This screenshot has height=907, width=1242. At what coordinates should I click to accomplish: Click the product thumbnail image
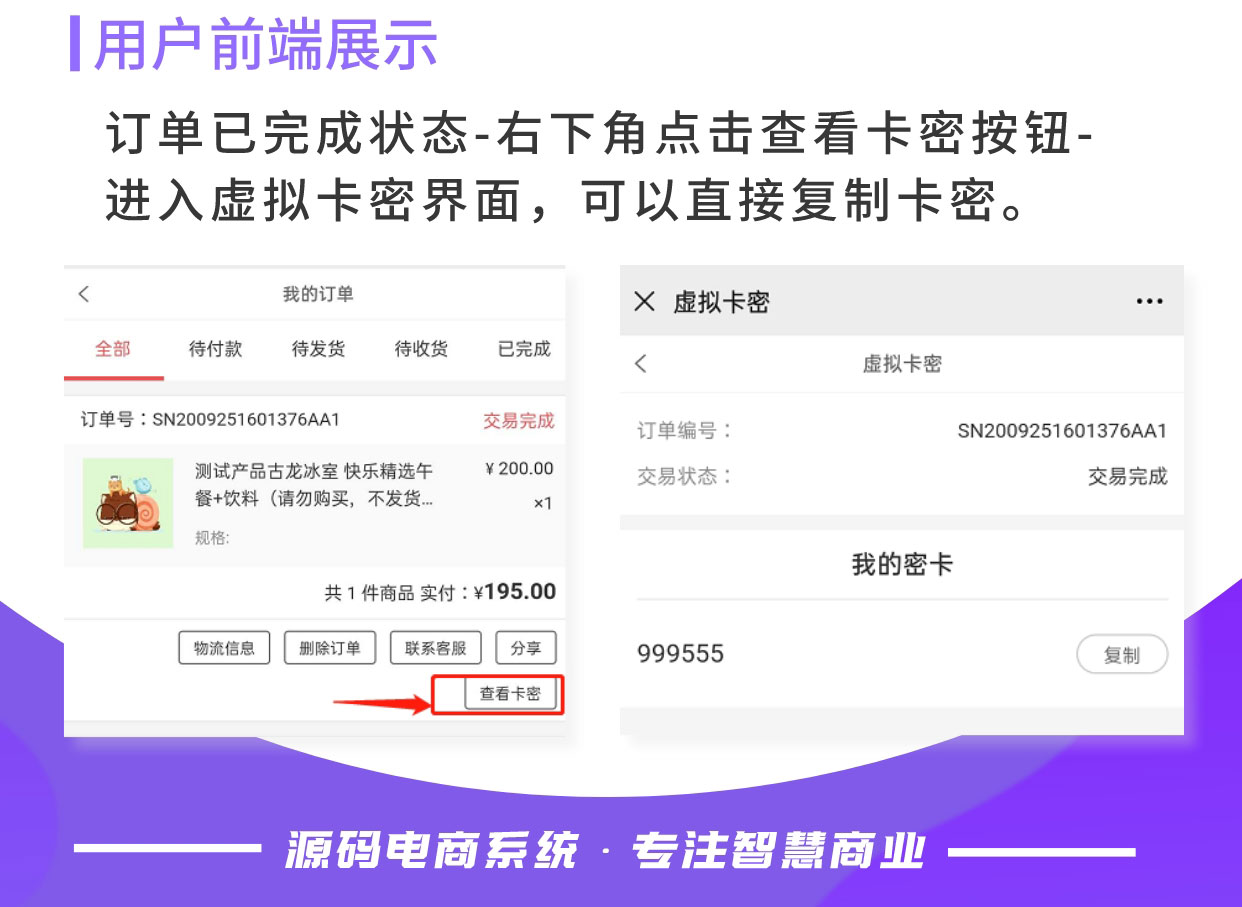128,503
